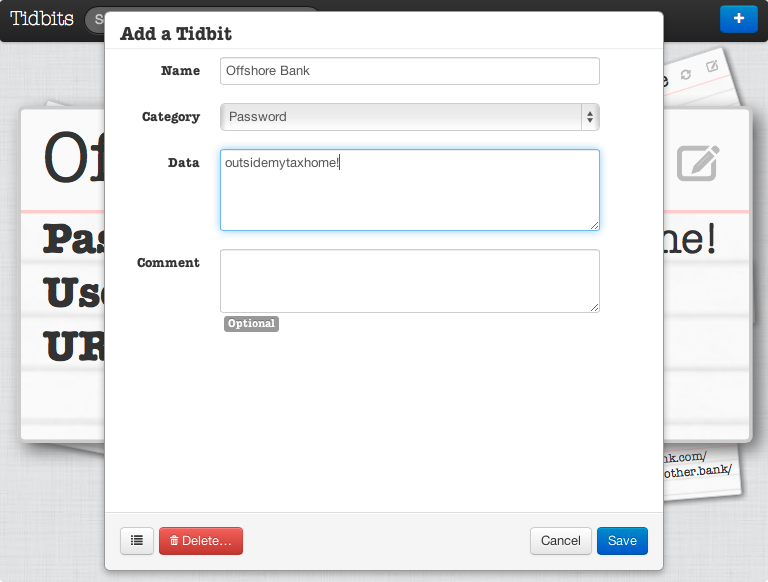Image resolution: width=768 pixels, height=582 pixels.
Task: Click the small edit icon on rear card
Action: [712, 66]
